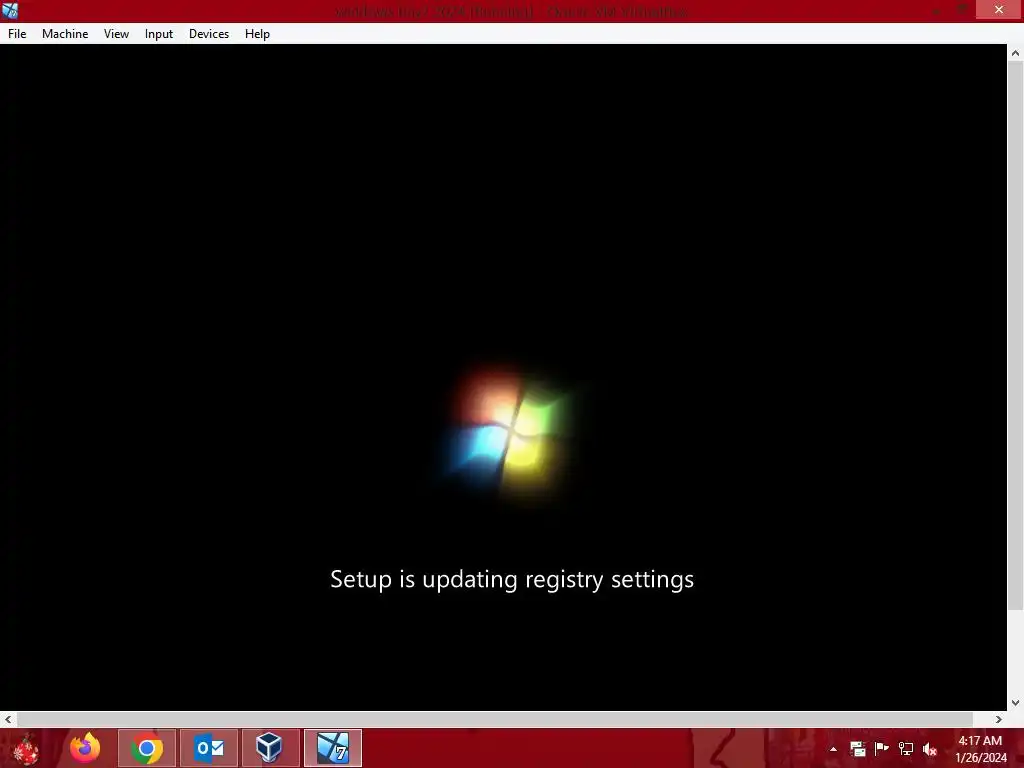Open the File menu
Viewport: 1024px width, 768px height.
point(17,34)
